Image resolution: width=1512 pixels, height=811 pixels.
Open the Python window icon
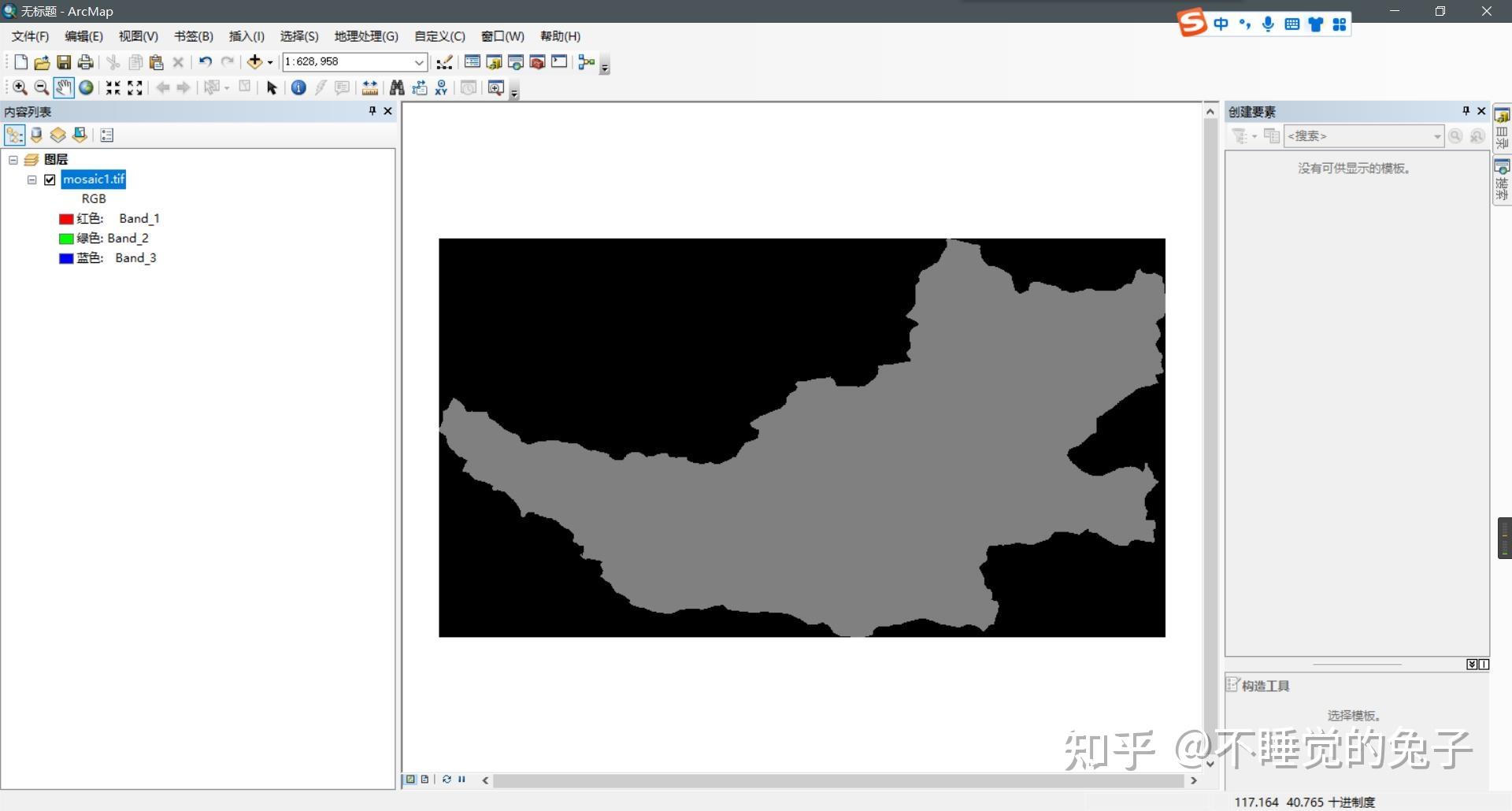pyautogui.click(x=559, y=62)
